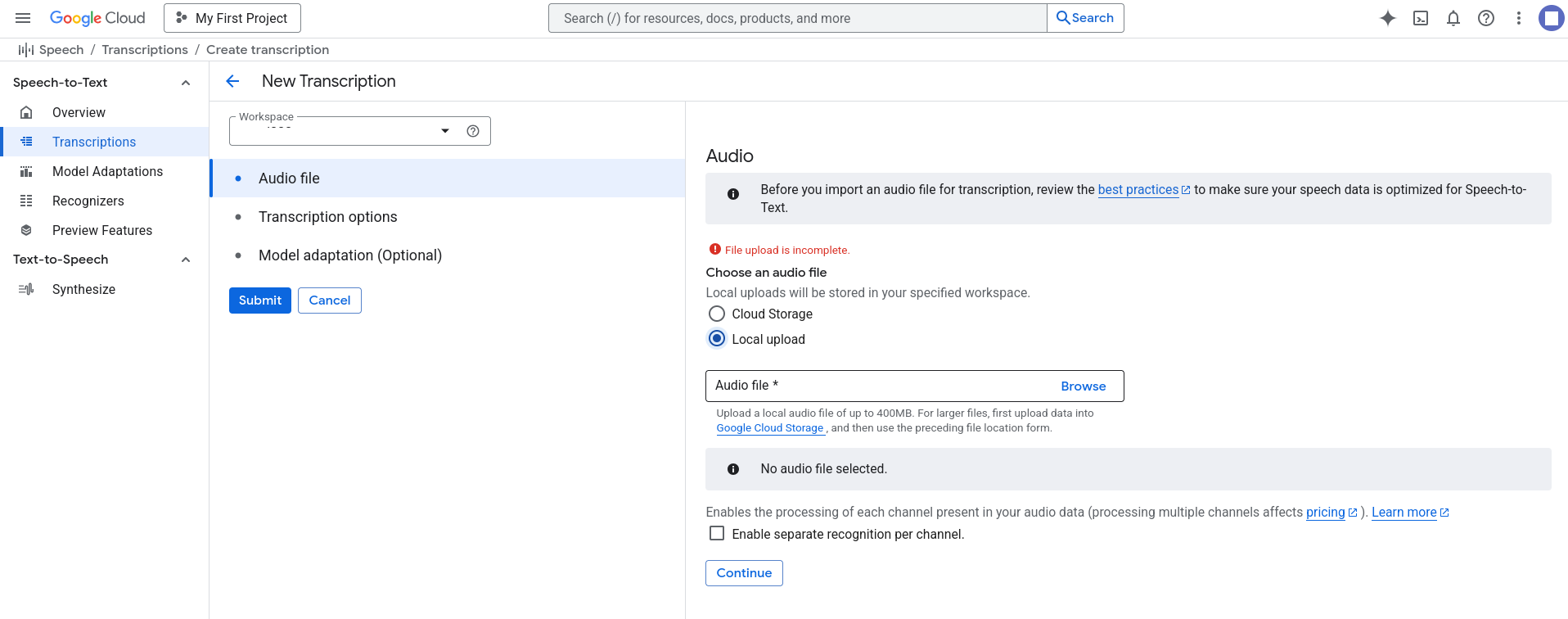Collapse the Text-to-Speech sidebar section

(x=186, y=260)
